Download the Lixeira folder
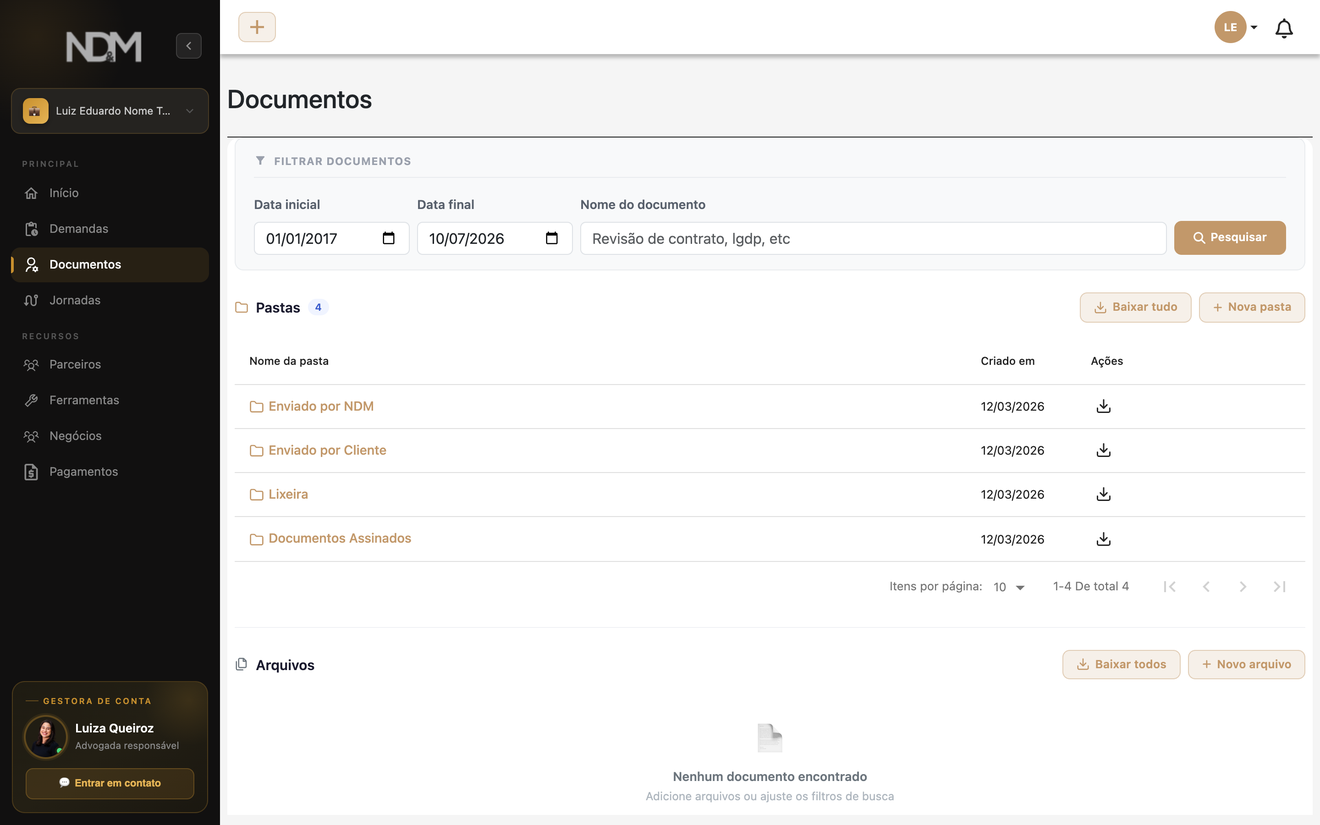The height and width of the screenshot is (825, 1320). pos(1103,494)
